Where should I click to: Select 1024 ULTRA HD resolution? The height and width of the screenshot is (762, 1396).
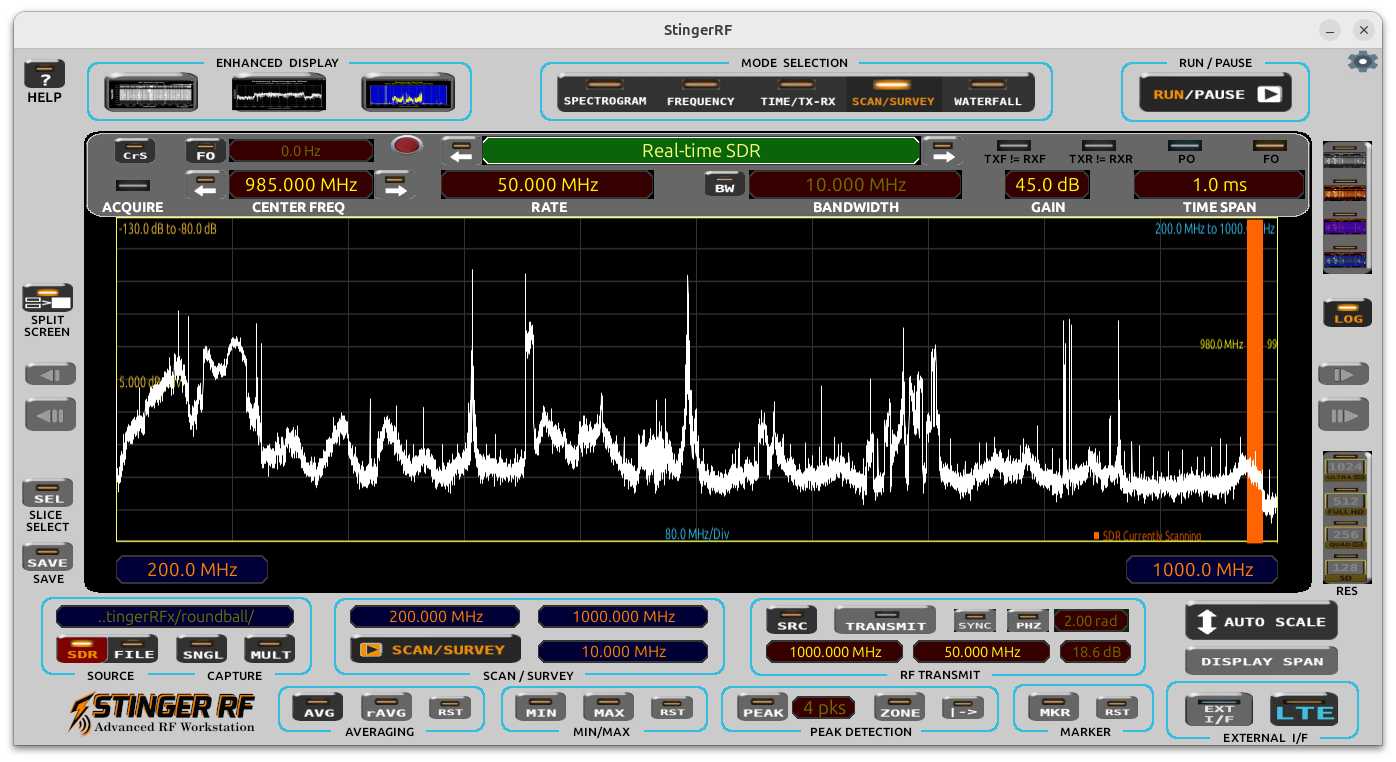coord(1345,468)
